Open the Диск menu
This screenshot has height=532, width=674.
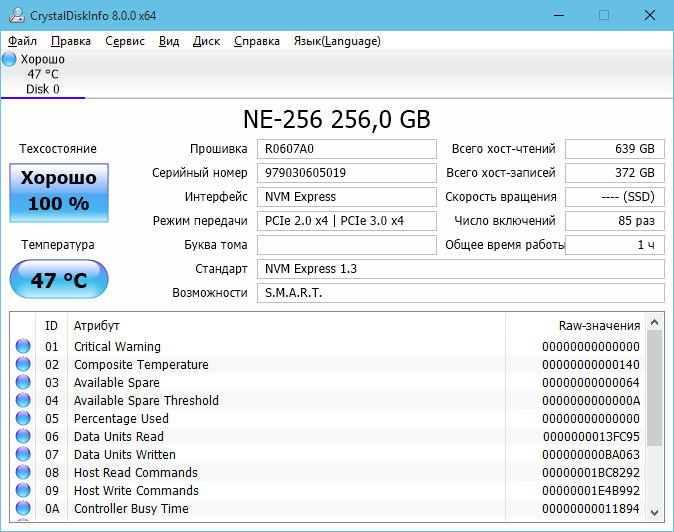coord(206,41)
